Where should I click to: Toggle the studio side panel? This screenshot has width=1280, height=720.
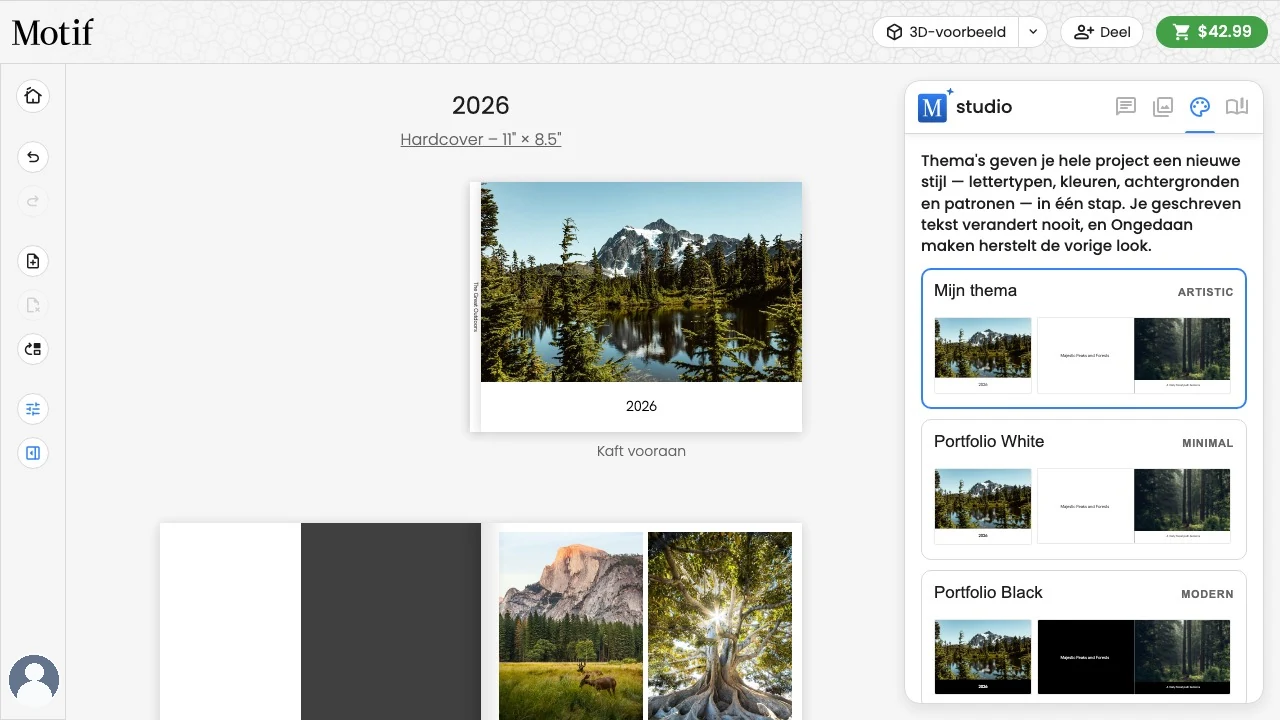(x=33, y=453)
